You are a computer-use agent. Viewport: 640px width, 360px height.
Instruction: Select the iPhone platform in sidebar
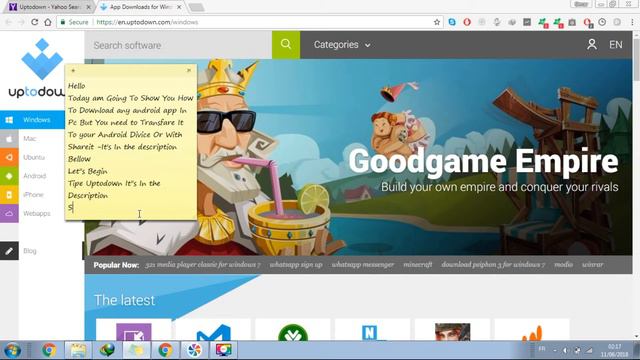(33, 195)
